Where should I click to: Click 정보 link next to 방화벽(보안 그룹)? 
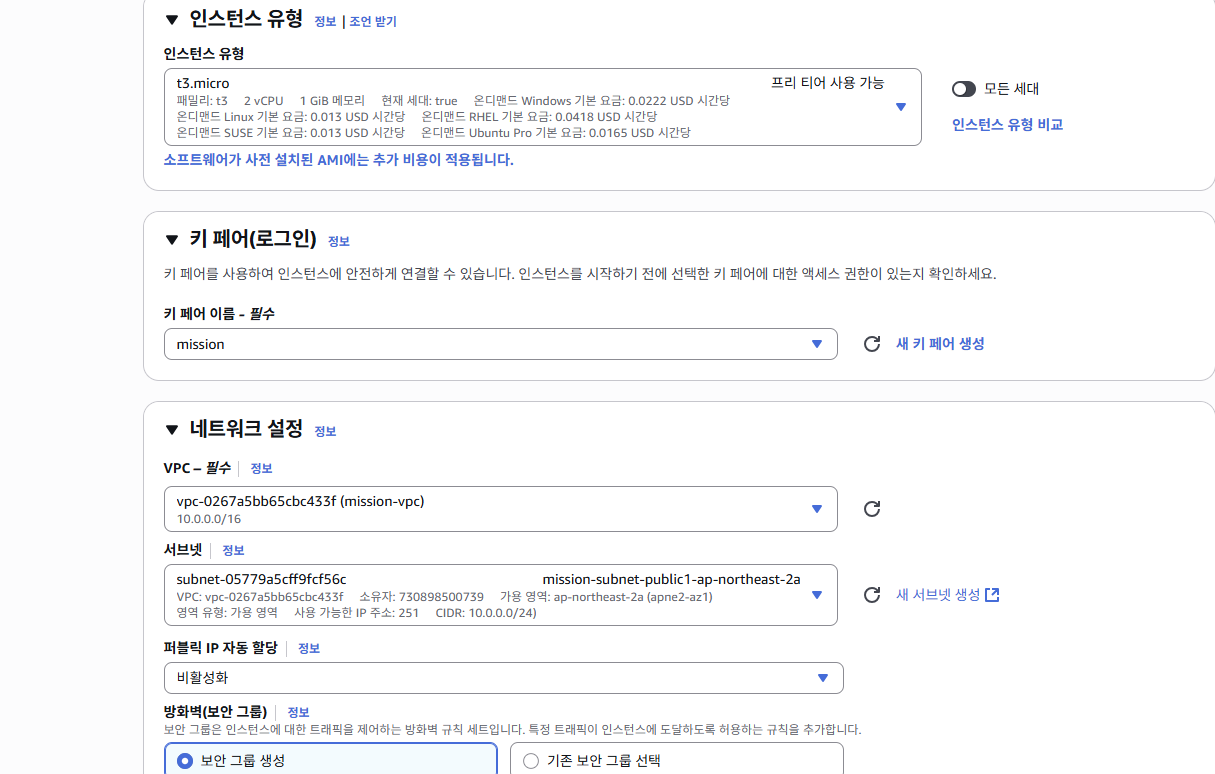pos(298,713)
